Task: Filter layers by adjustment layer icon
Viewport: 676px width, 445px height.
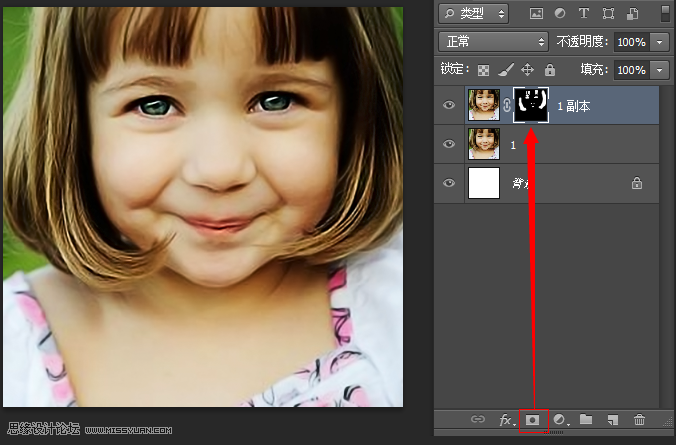Action: [x=560, y=13]
